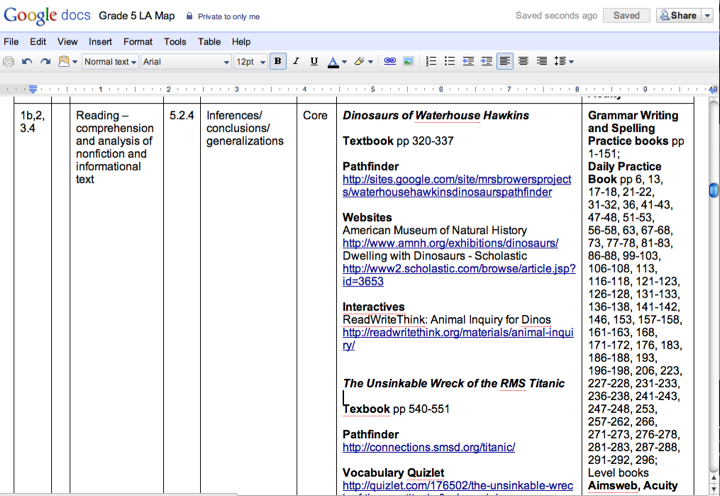This screenshot has height=496, width=720.
Task: Click the text color A icon
Action: pyautogui.click(x=333, y=62)
